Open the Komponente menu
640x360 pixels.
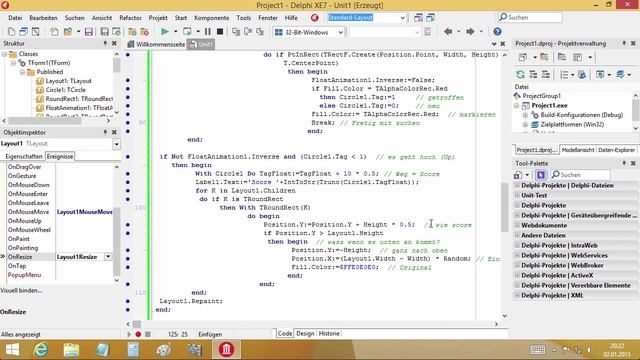coord(211,18)
